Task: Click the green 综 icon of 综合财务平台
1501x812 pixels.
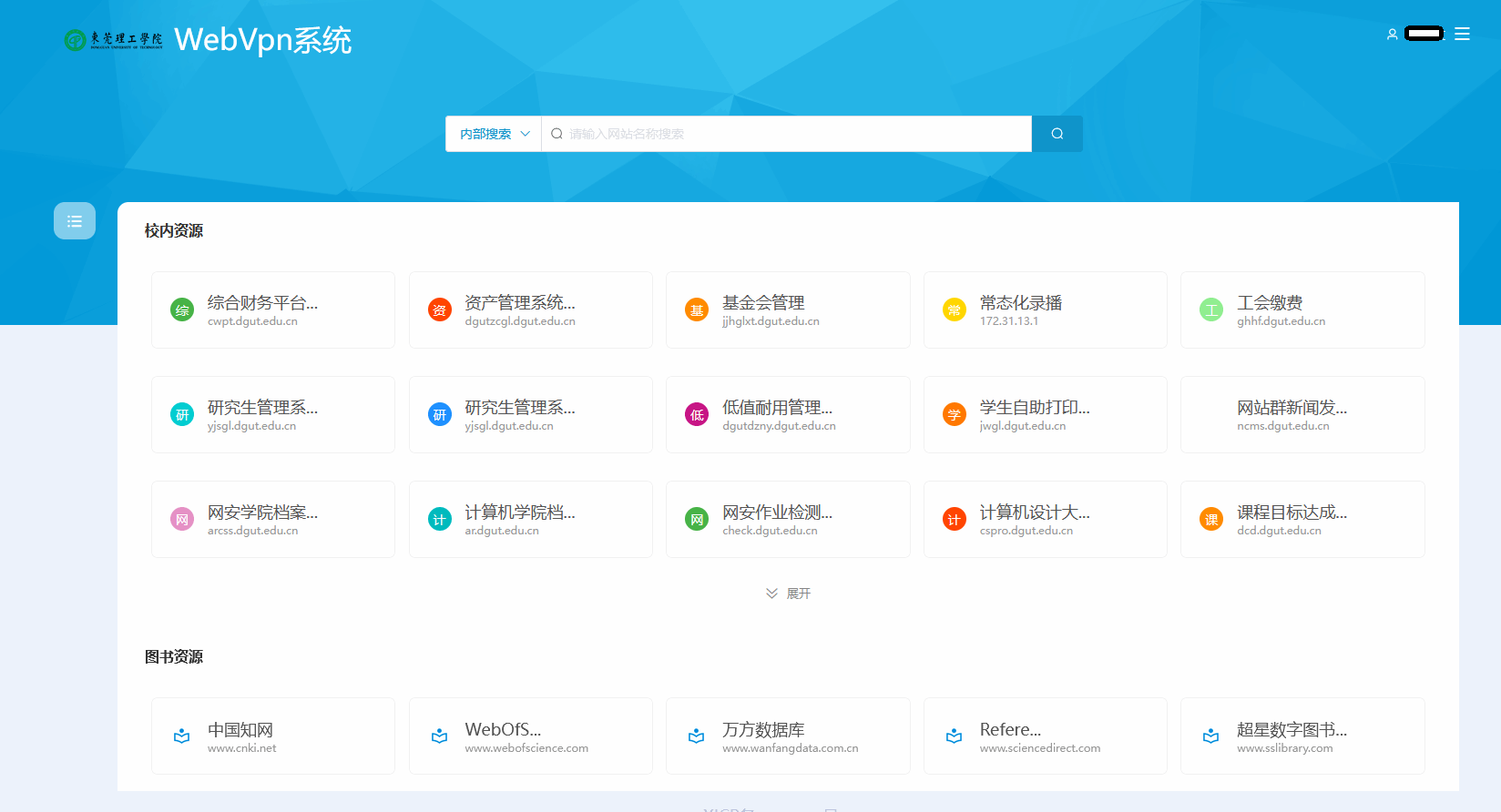Action: [182, 310]
